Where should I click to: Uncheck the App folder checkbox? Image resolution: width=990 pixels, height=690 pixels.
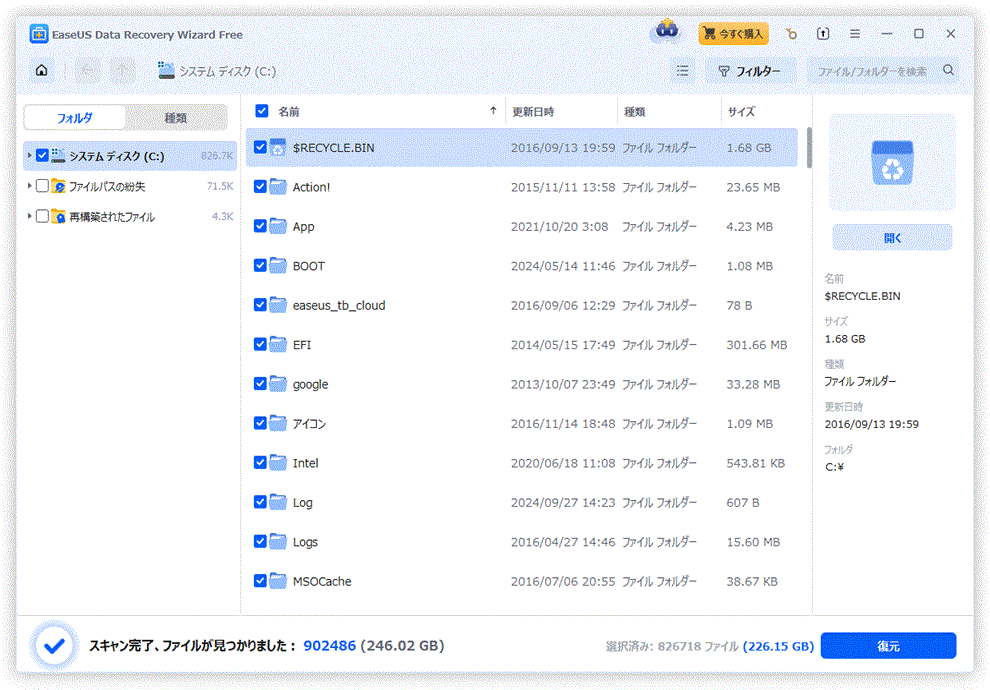[x=260, y=226]
